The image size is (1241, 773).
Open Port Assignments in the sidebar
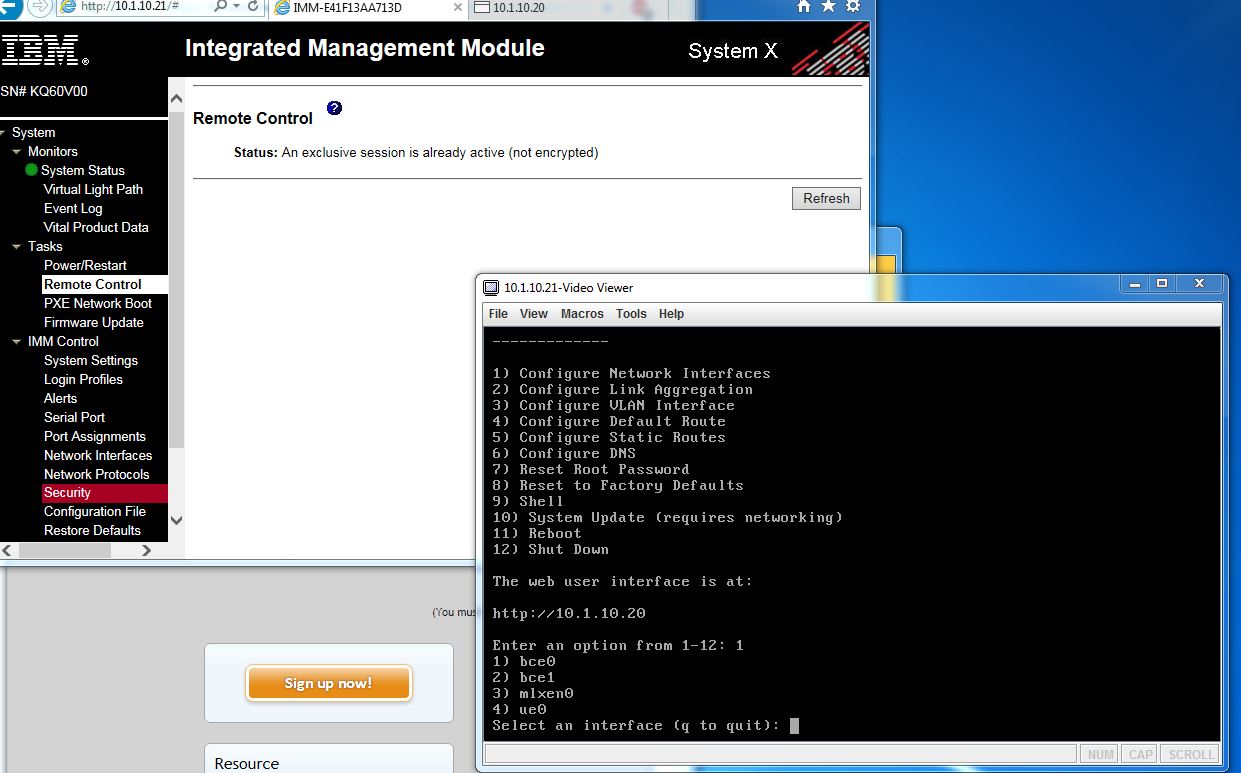pos(95,436)
